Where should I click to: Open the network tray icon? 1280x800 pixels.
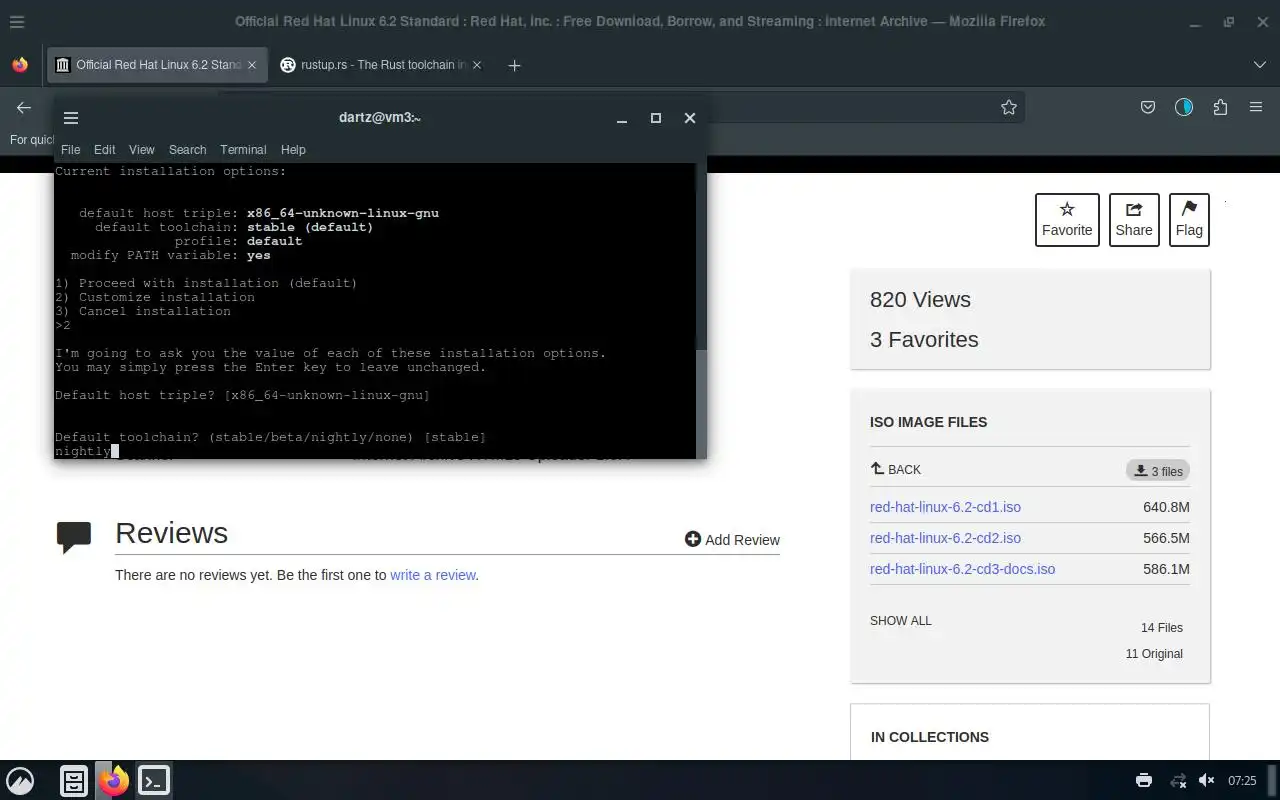pos(1178,781)
